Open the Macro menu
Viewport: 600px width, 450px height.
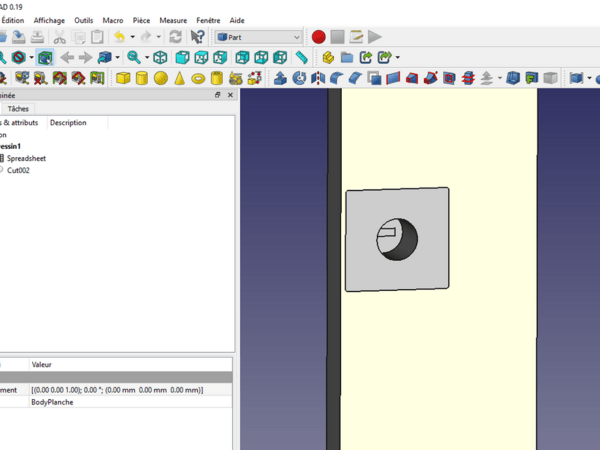click(112, 20)
